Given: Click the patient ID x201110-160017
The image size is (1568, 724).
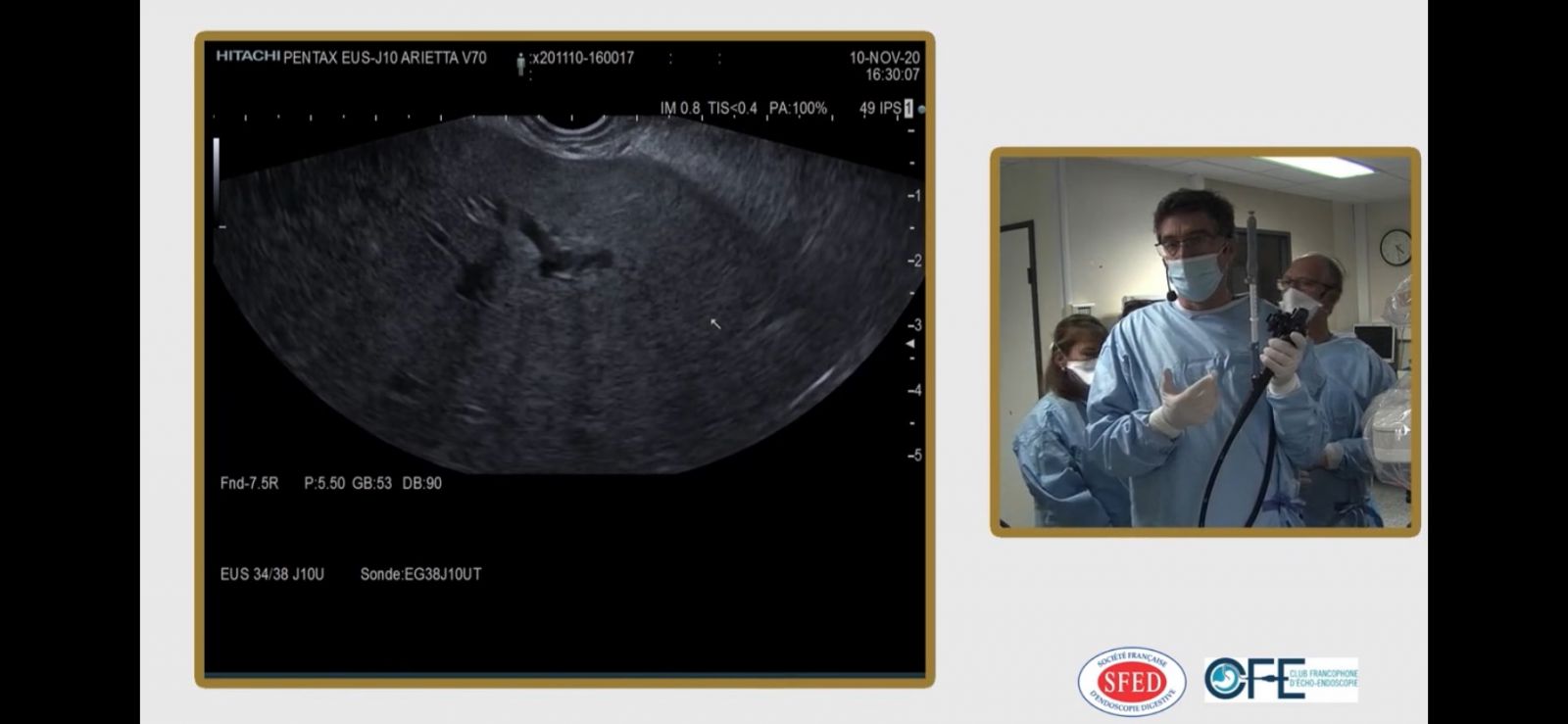Looking at the screenshot, I should tap(582, 58).
